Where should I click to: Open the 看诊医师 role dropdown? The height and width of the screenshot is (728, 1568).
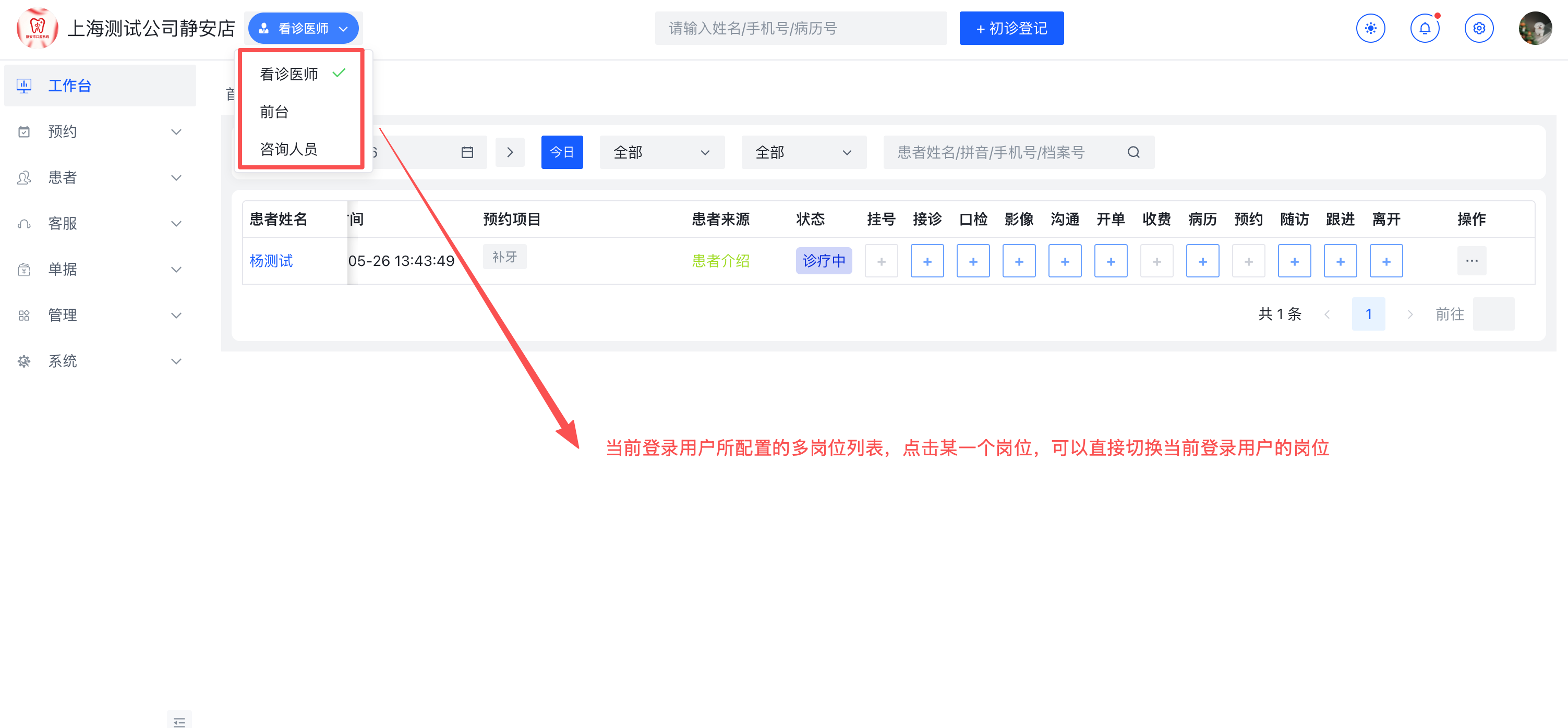coord(303,28)
